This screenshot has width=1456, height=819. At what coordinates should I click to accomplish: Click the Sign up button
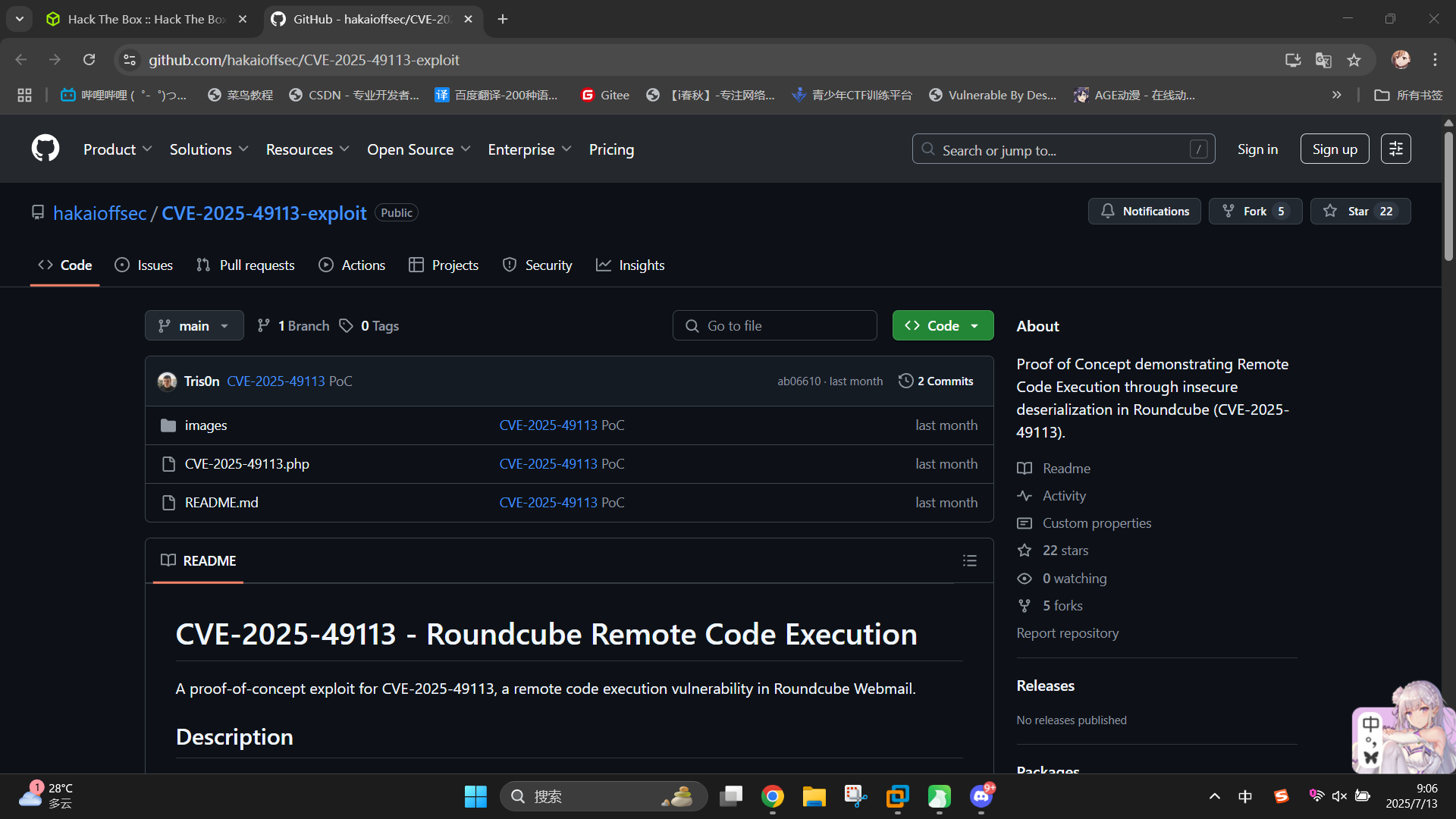1334,149
